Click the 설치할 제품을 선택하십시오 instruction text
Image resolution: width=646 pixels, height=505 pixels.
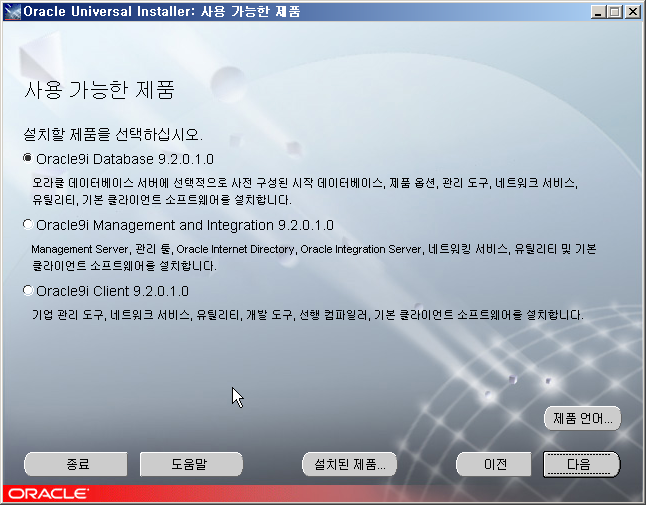tap(113, 134)
